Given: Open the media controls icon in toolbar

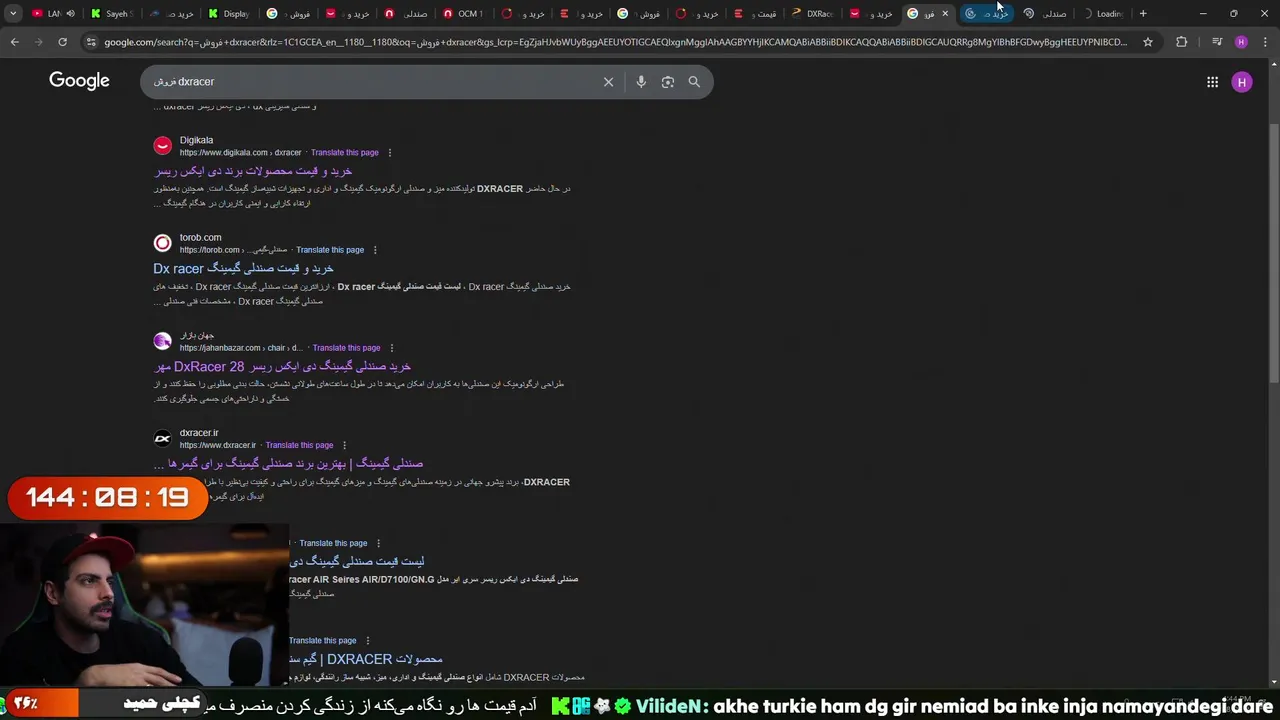Looking at the screenshot, I should (1216, 42).
